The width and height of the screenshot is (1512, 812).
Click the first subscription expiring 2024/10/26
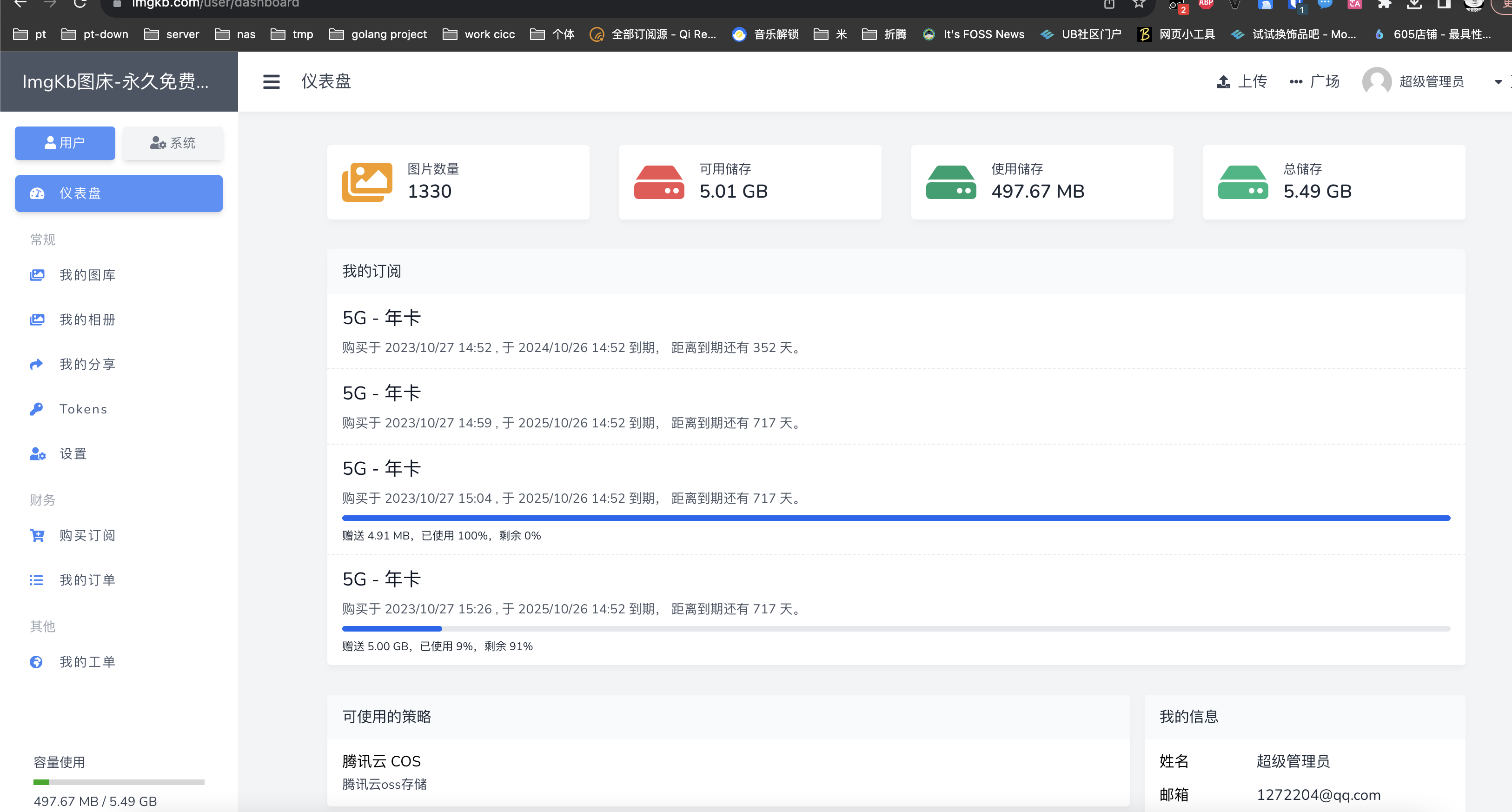tap(895, 331)
